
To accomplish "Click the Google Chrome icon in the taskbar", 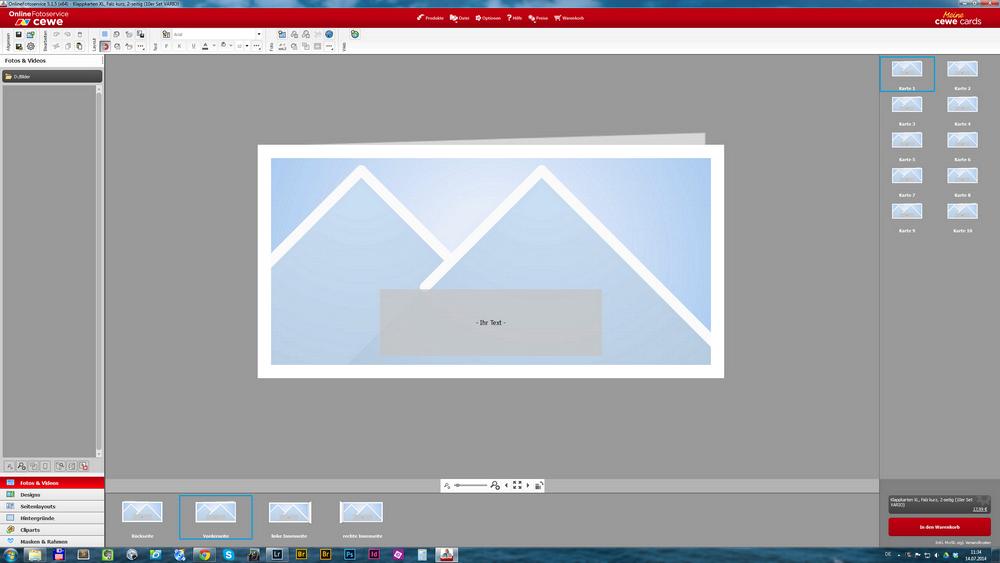I will (x=204, y=554).
